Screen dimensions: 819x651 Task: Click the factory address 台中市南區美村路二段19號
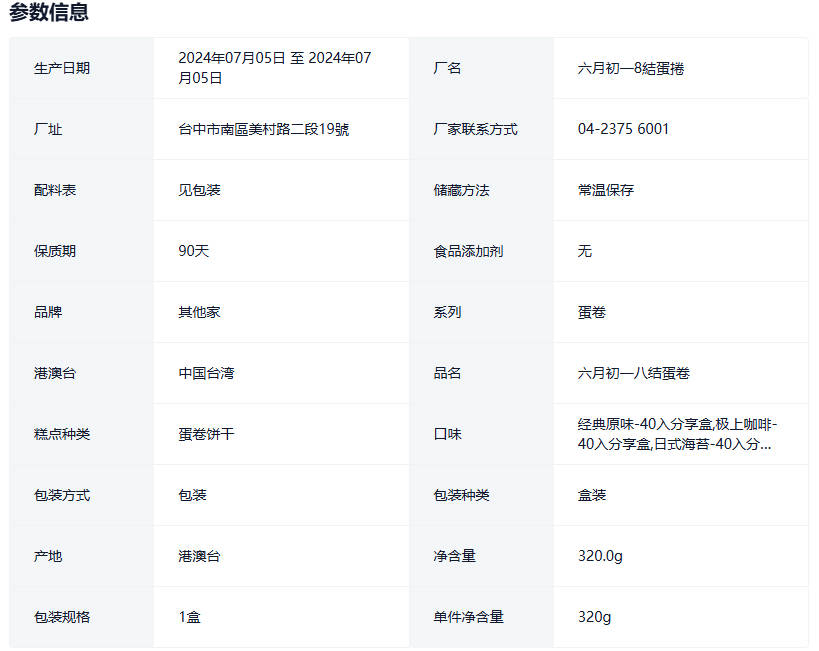click(x=264, y=129)
